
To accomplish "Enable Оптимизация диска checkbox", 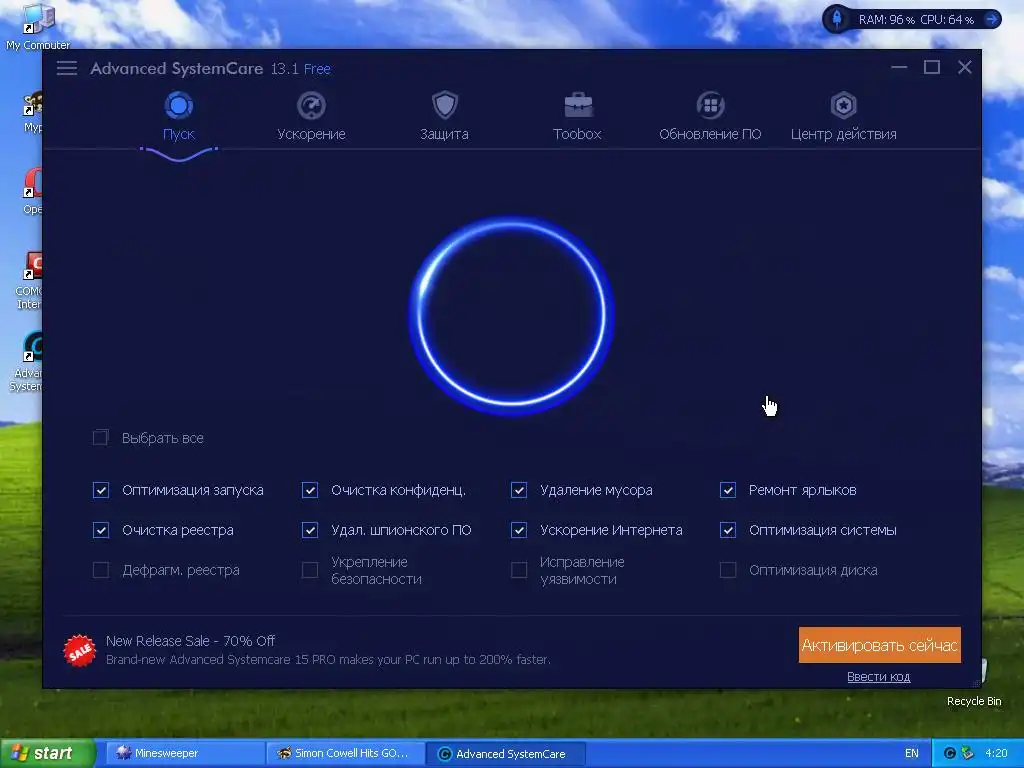I will (728, 570).
